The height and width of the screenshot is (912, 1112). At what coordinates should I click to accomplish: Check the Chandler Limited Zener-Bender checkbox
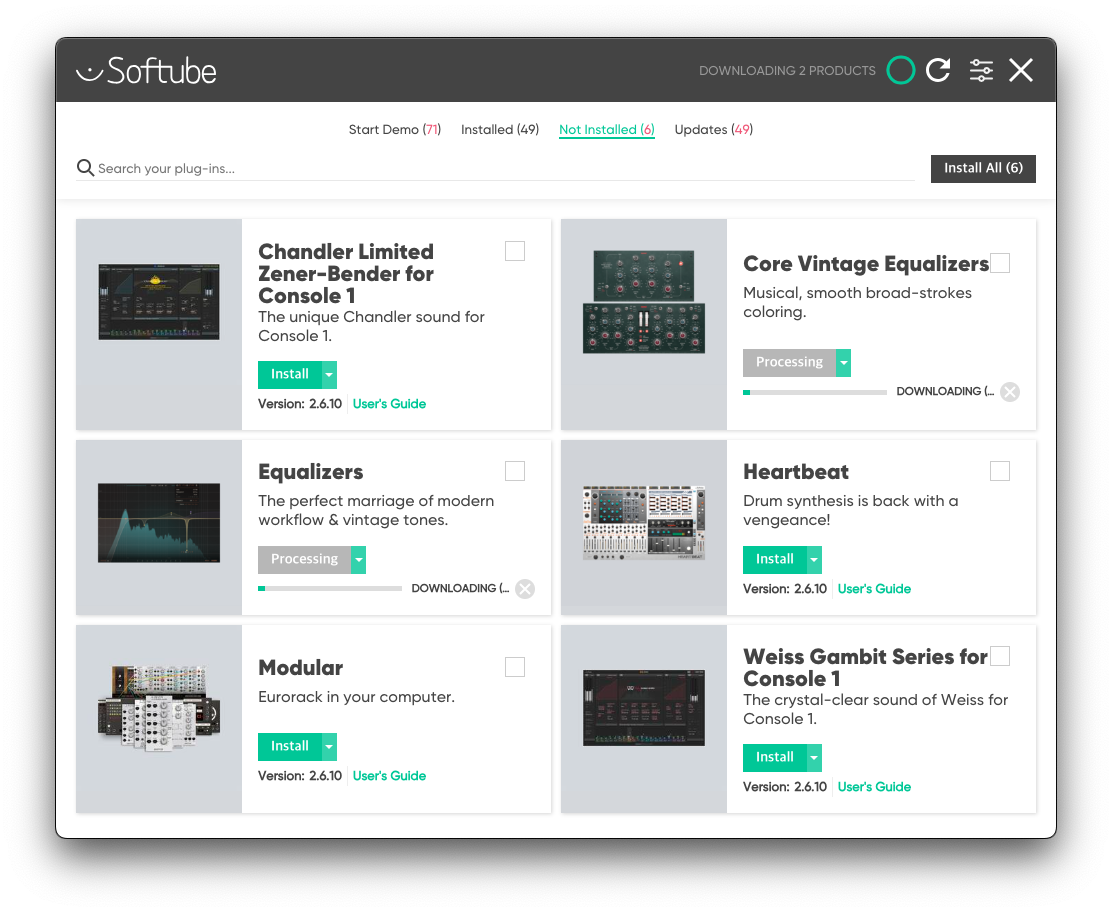[515, 251]
